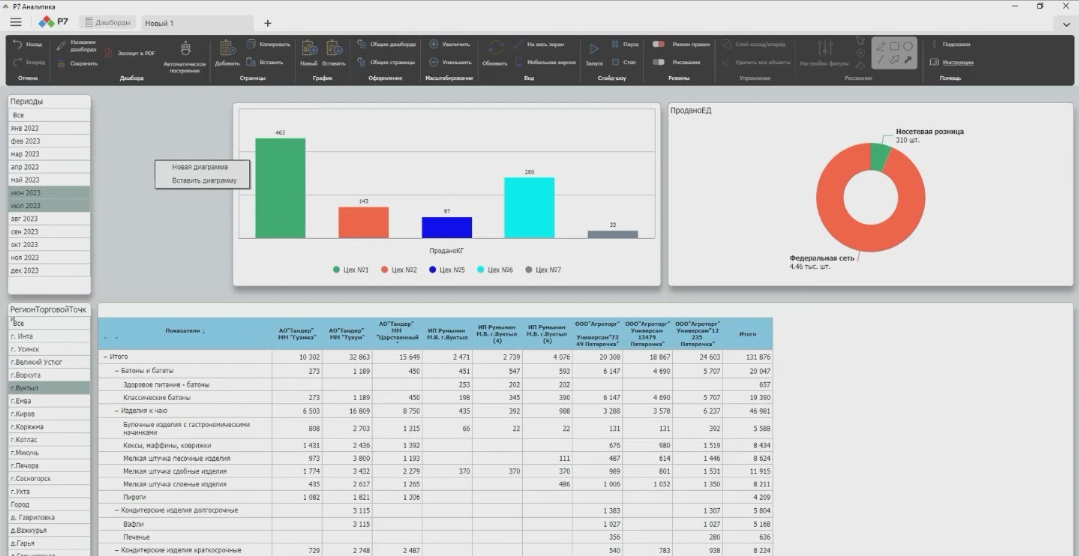Toggle the Рисование mode switch
This screenshot has height=556, width=1079.
(659, 62)
